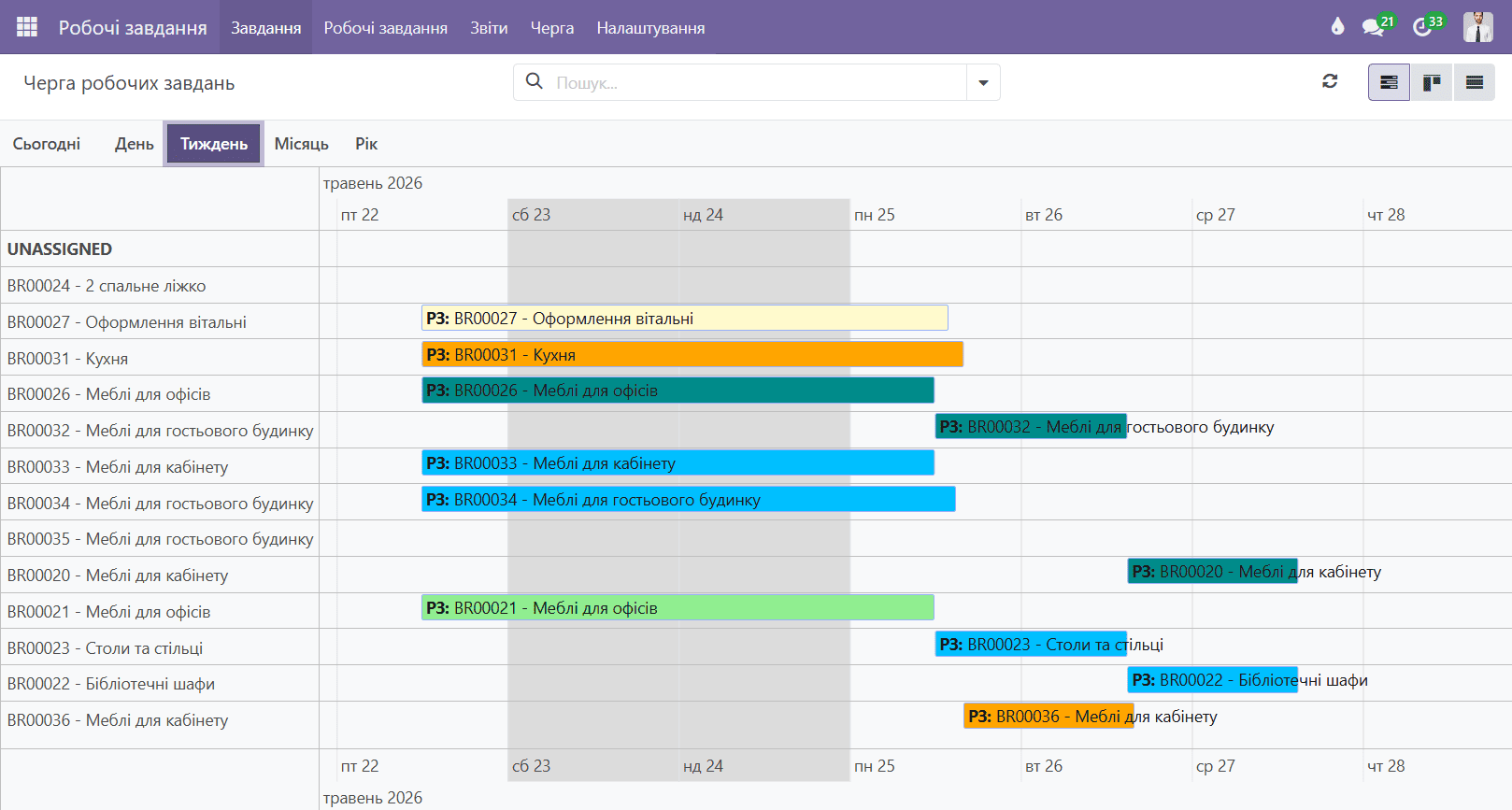Open the apps grid menu icon

tap(27, 27)
